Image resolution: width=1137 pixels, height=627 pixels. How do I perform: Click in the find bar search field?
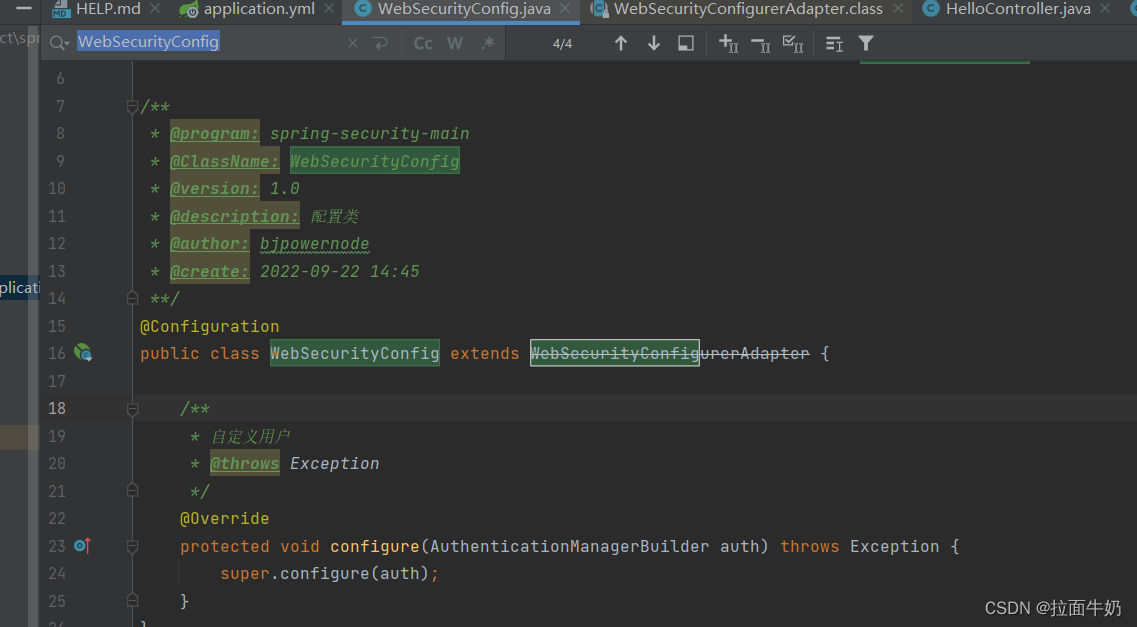click(210, 43)
